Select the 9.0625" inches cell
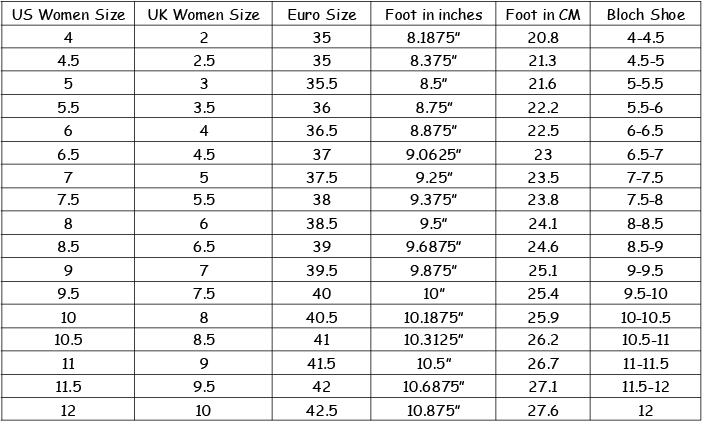The width and height of the screenshot is (702, 421). (x=433, y=154)
